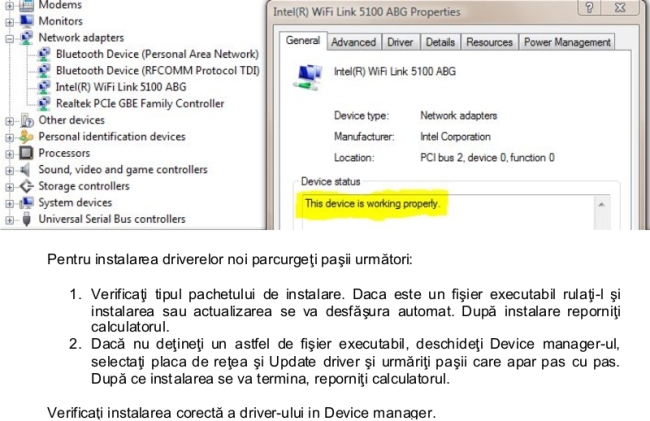This screenshot has height=421, width=650.
Task: Select the Monitors label
Action: point(61,21)
